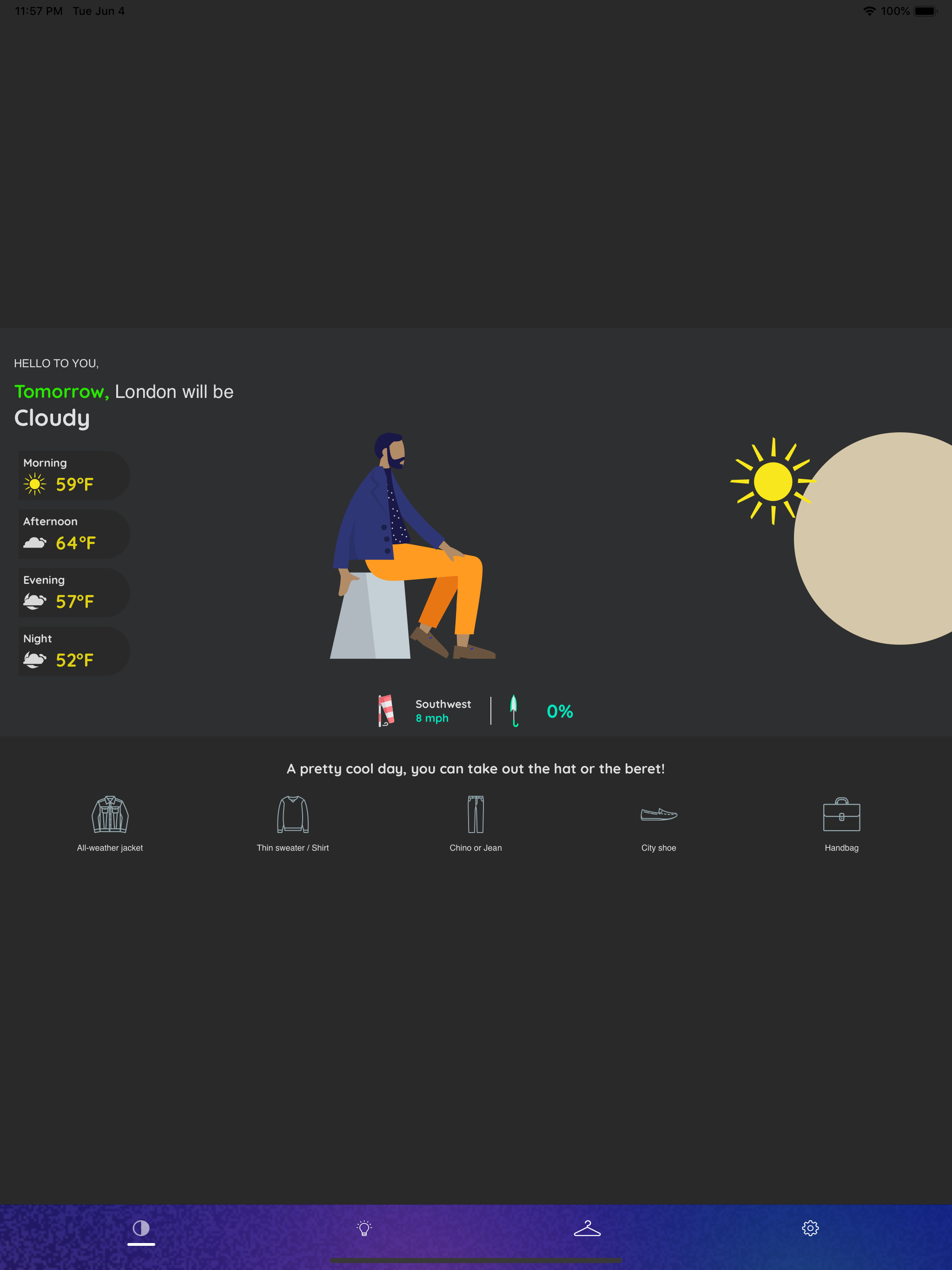Select the Evening 57°F forecast card
The width and height of the screenshot is (952, 1270).
click(74, 593)
